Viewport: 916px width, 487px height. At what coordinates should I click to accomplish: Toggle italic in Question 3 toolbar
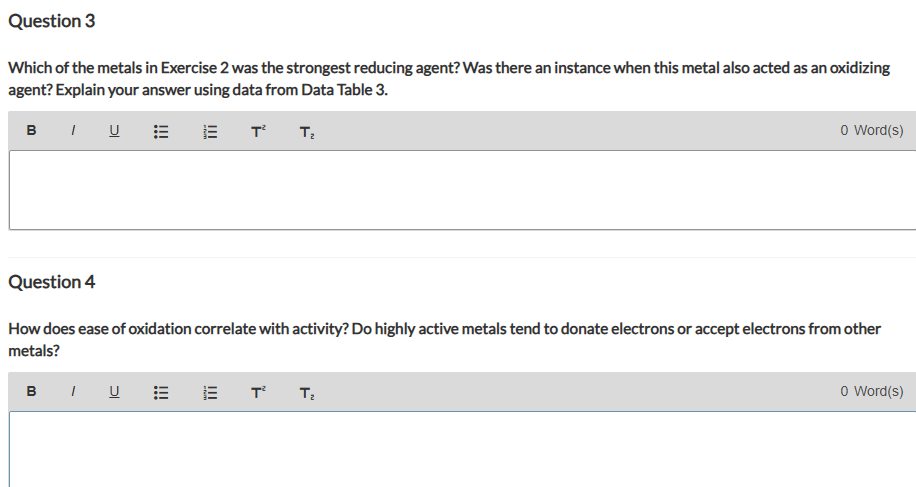tap(72, 130)
